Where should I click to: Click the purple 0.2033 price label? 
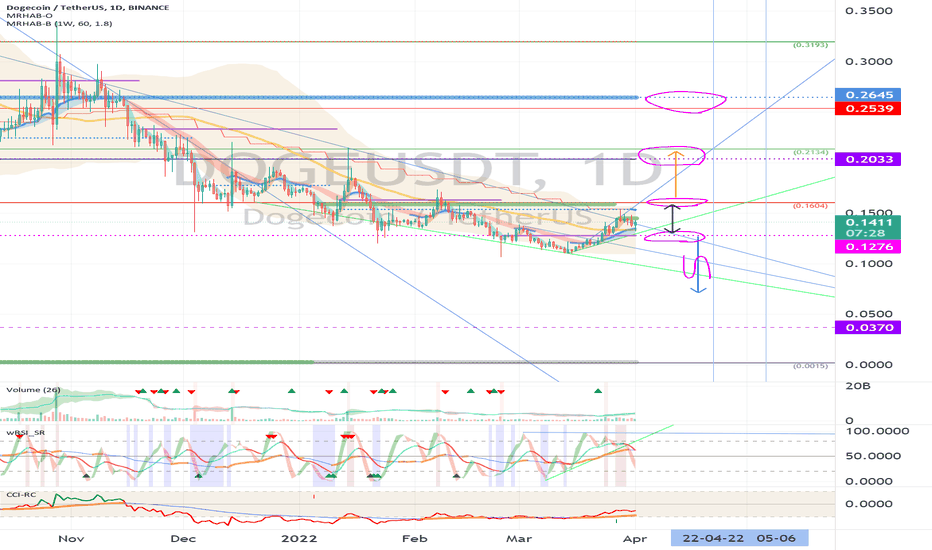click(x=868, y=159)
